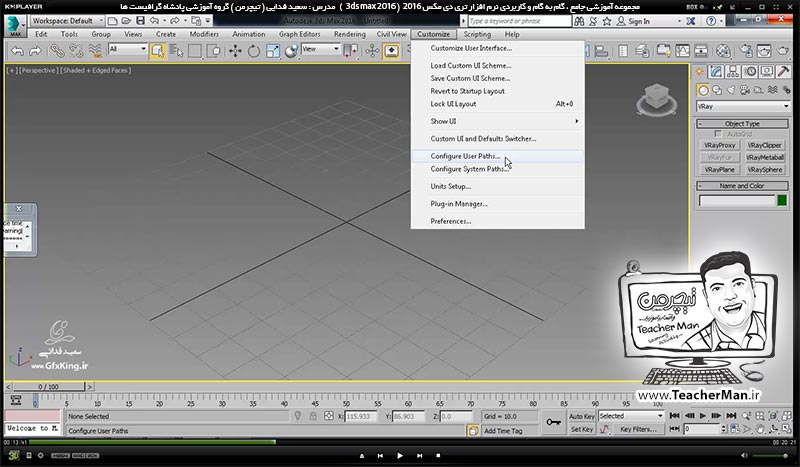Open the All selection filter dropdown

tap(128, 49)
